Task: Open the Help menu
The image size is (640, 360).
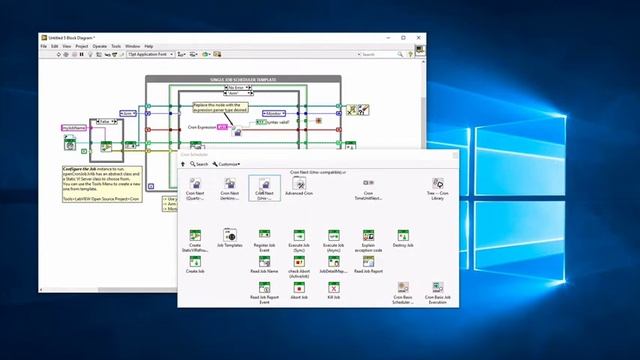Action: pyautogui.click(x=149, y=47)
